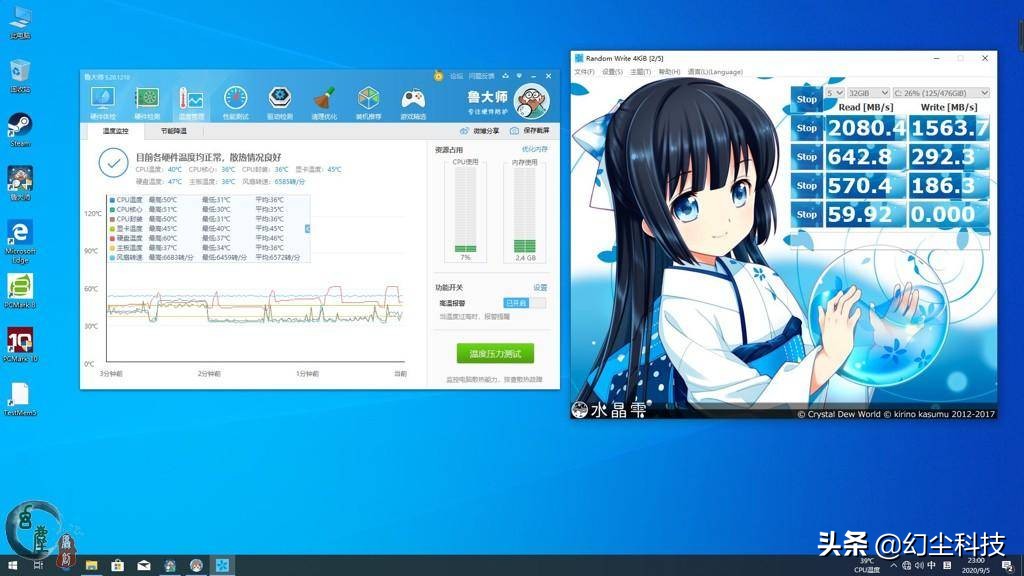Open the cleanup optimization broom icon
The height and width of the screenshot is (576, 1024).
tap(324, 103)
